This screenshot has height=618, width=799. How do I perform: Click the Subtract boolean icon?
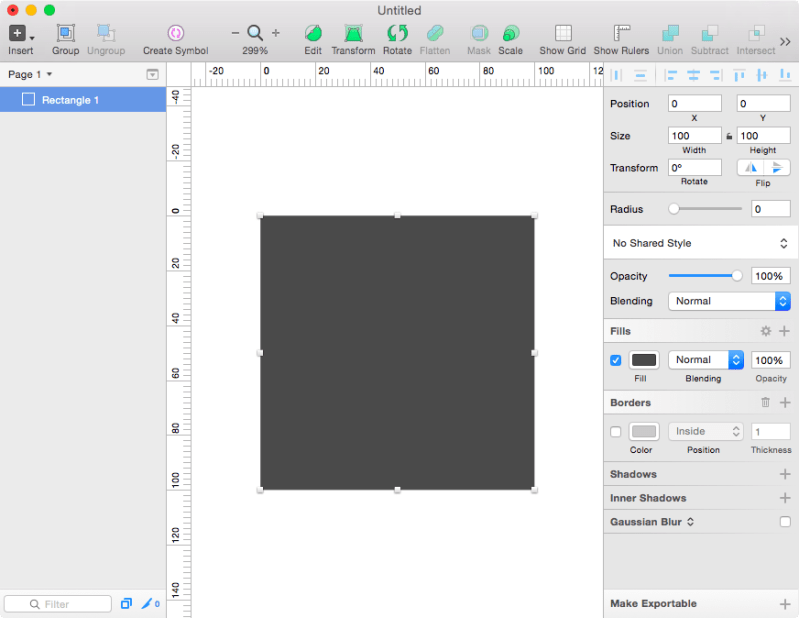point(709,33)
